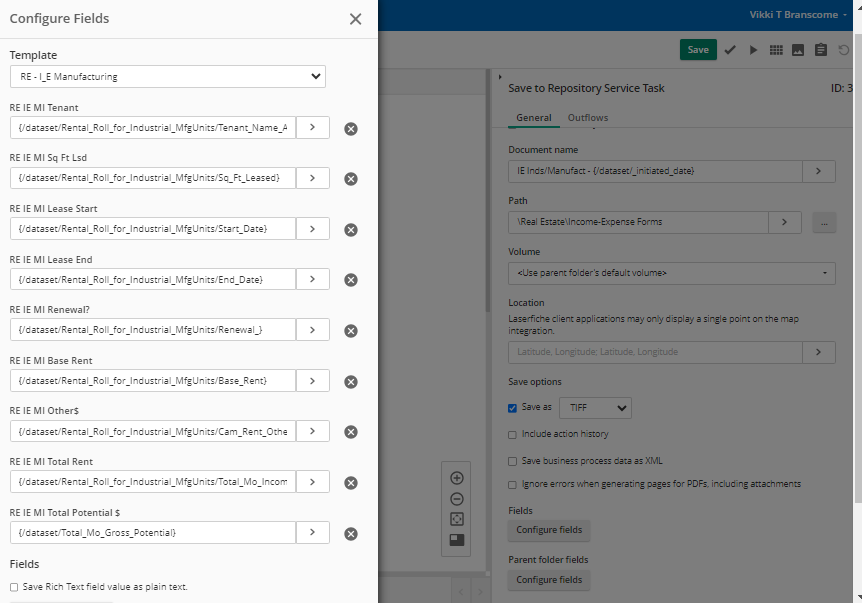Switch to the Outflows tab

(588, 118)
